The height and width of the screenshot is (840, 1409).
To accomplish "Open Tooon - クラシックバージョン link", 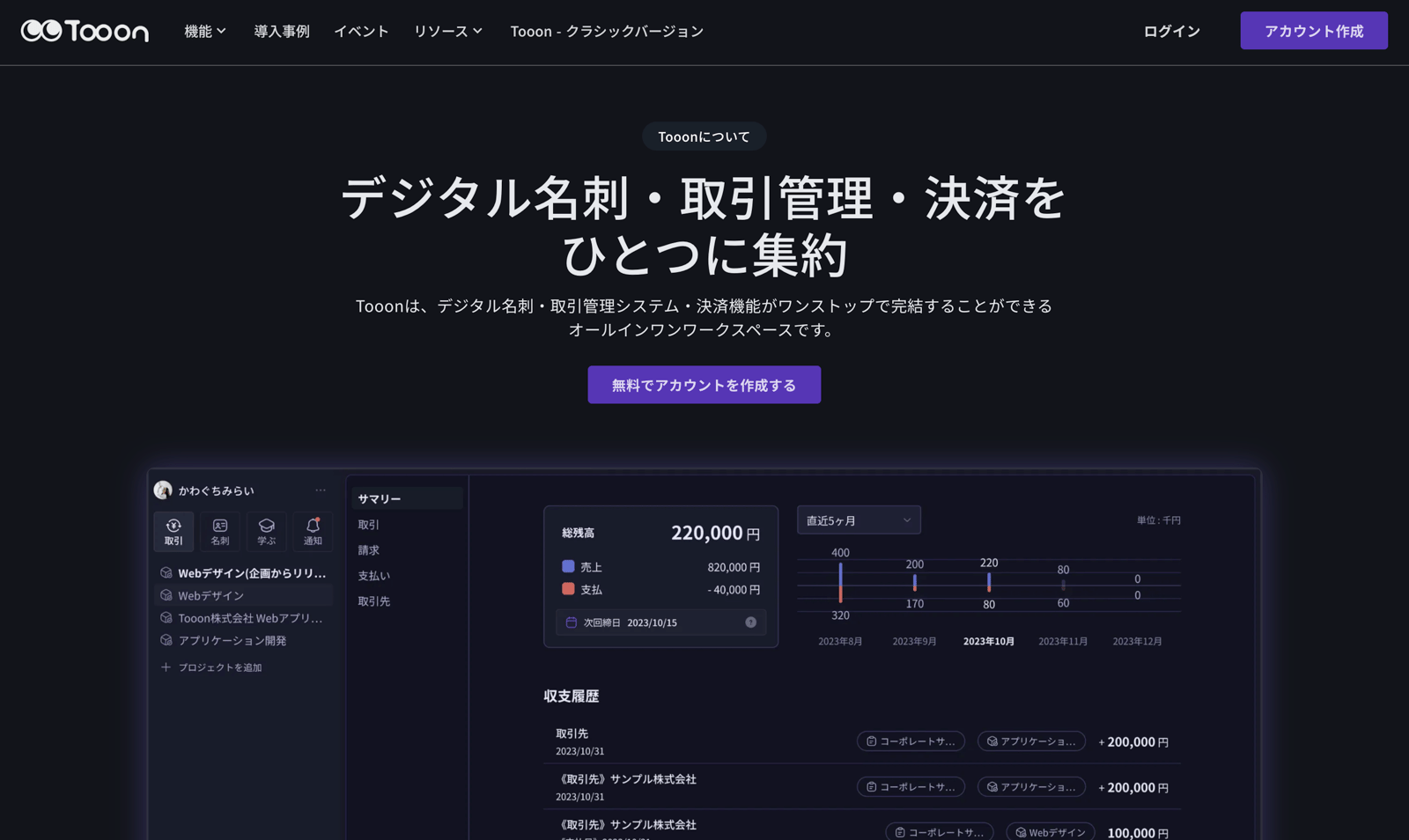I will [x=607, y=31].
